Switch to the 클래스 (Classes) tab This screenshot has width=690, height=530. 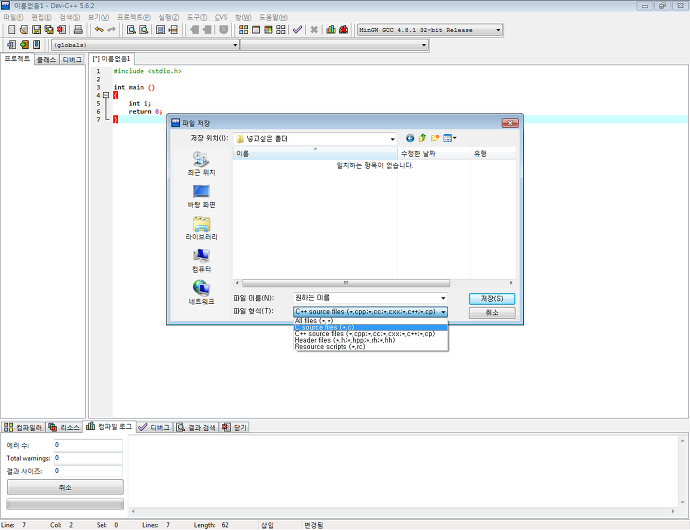tap(46, 59)
